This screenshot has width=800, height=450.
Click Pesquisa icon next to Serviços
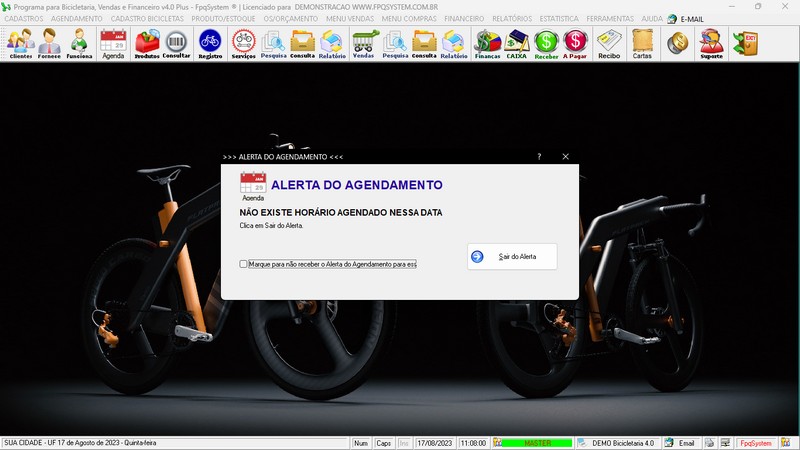coord(273,44)
